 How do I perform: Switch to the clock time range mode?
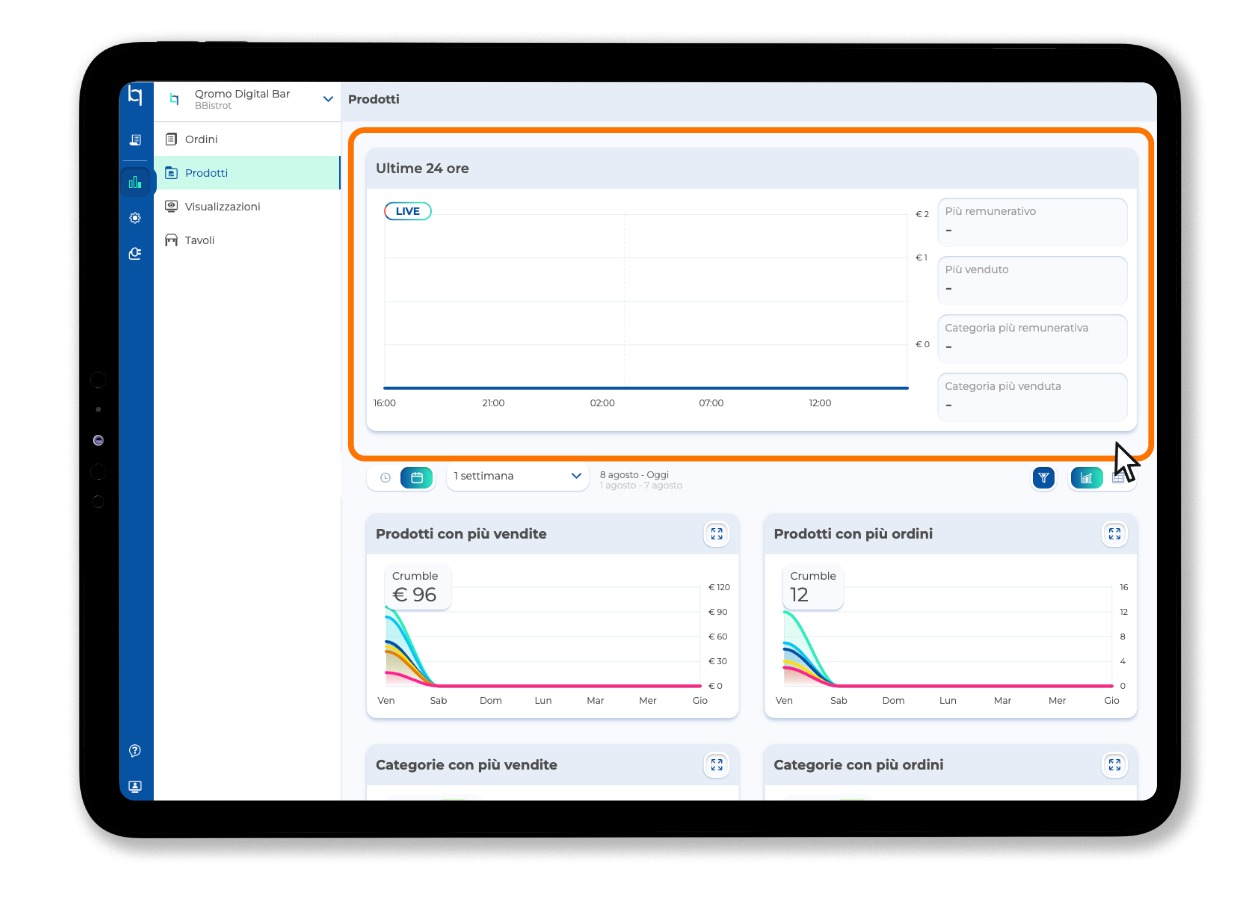point(385,478)
